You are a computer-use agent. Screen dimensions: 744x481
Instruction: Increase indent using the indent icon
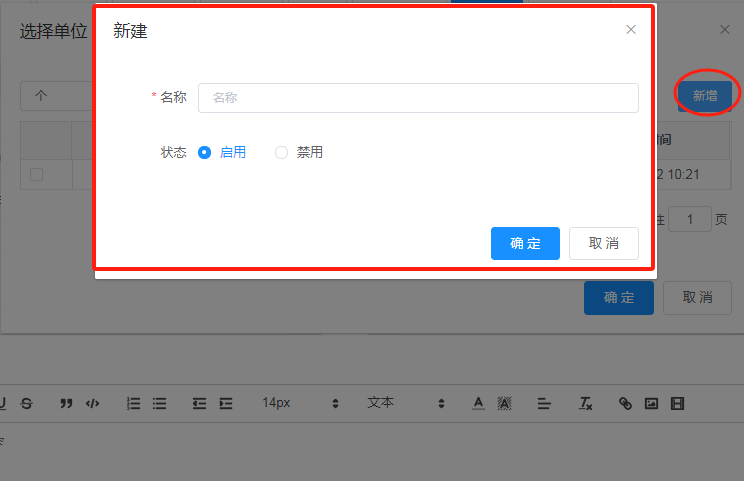pos(226,403)
